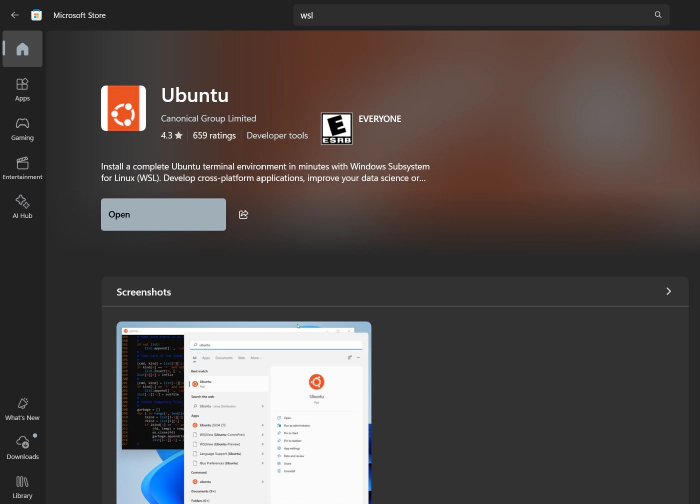Open the Developer tools category link
The width and height of the screenshot is (700, 504).
277,135
